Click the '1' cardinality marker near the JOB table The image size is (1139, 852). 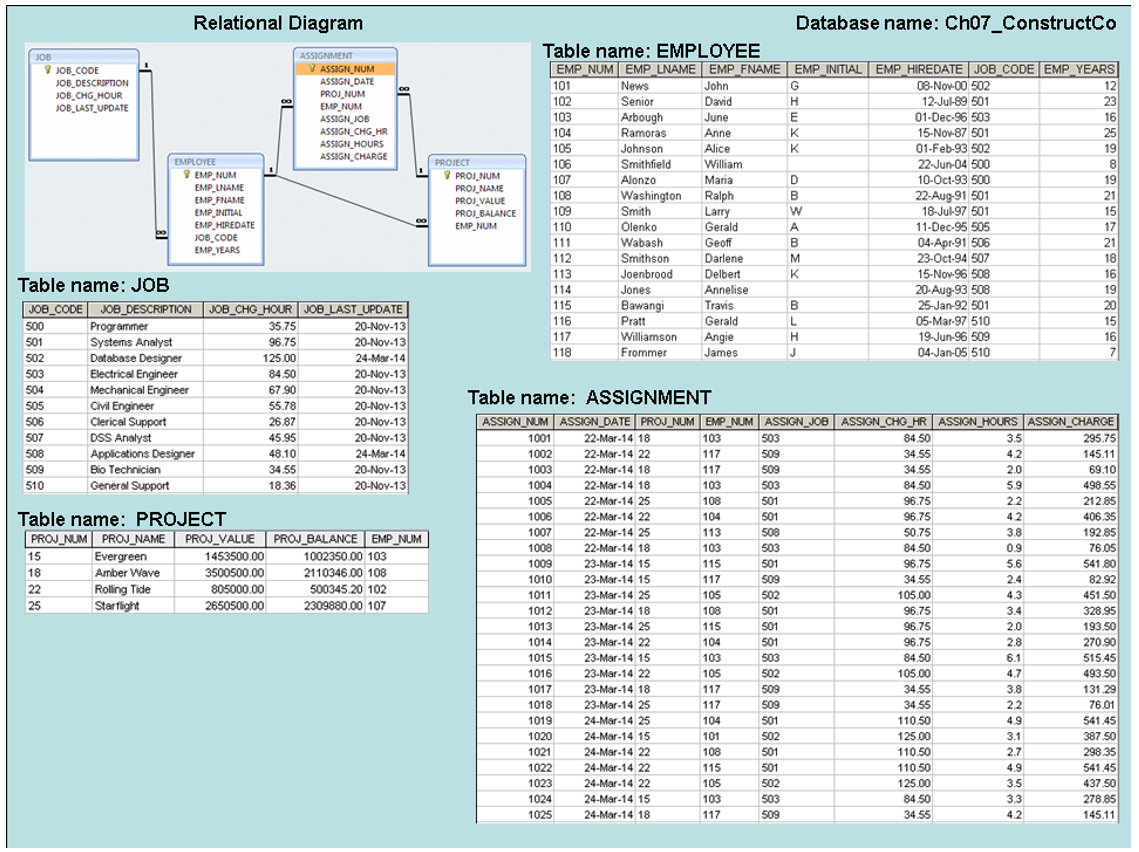[146, 63]
